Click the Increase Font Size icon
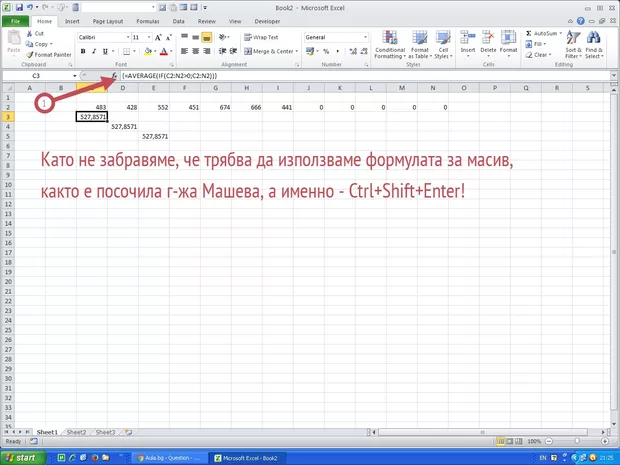This screenshot has height=465, width=620. (158, 38)
